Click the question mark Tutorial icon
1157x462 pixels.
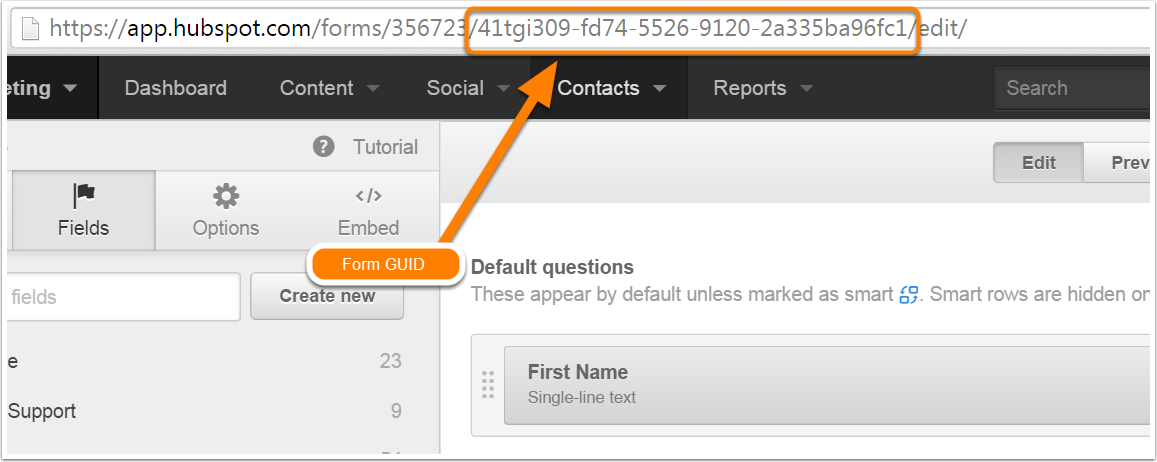pyautogui.click(x=323, y=147)
